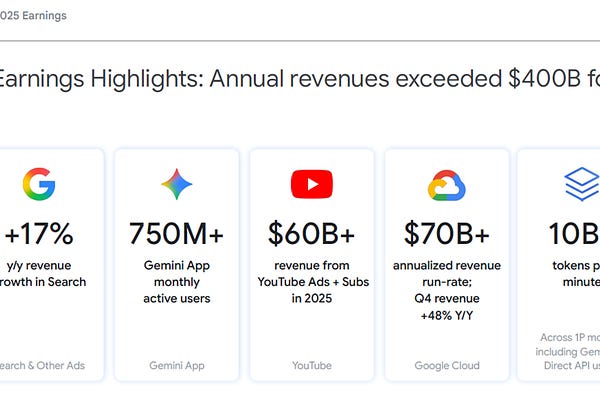Select the '$60B+' figure

[x=311, y=233]
